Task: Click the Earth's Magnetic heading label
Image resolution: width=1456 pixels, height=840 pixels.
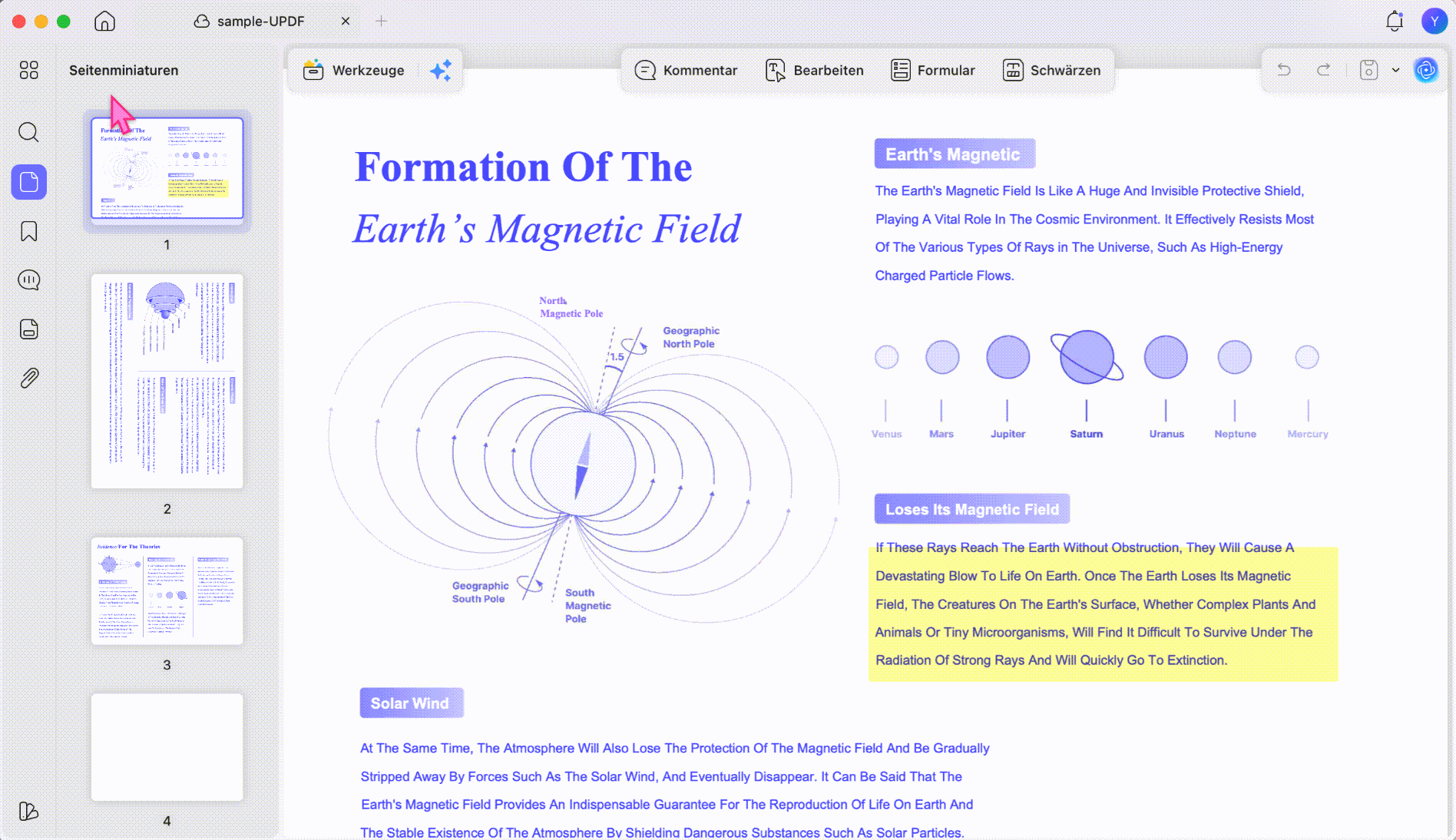Action: pyautogui.click(x=955, y=154)
